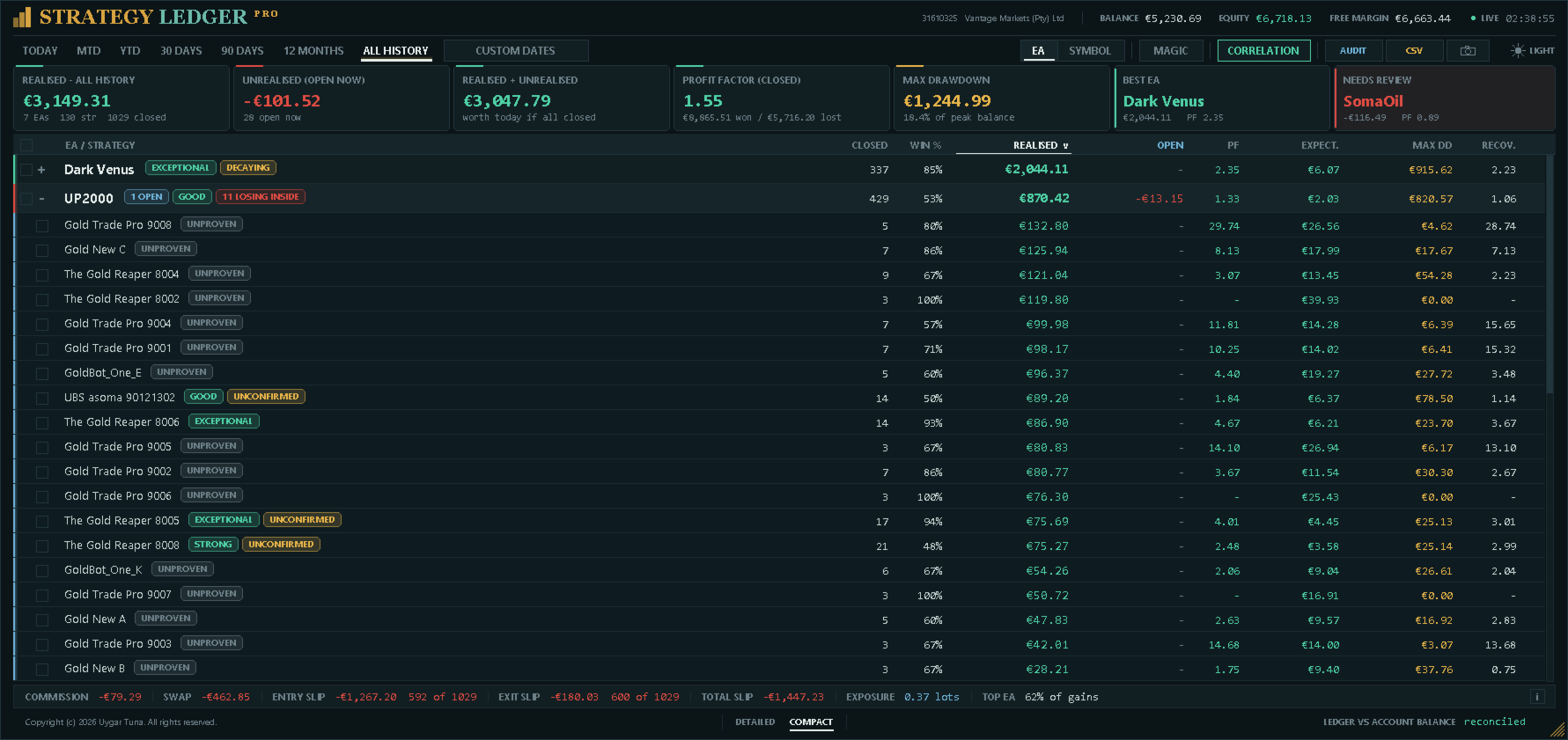Screen dimensions: 1568x740
Task: Sort by OPEN column header
Action: tap(1170, 145)
